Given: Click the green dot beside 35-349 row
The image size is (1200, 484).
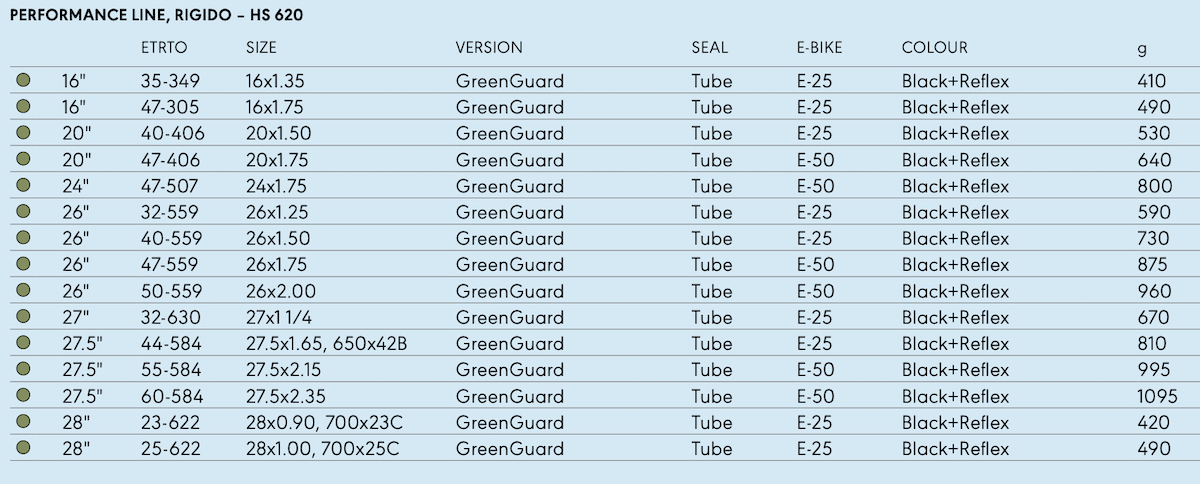Looking at the screenshot, I should 23,81.
